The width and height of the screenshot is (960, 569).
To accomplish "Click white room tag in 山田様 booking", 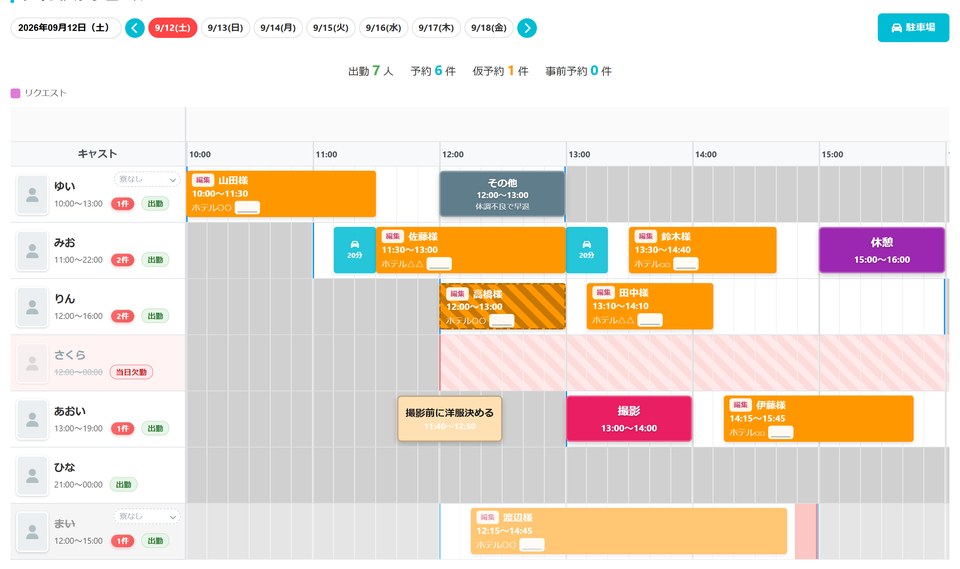I will click(x=247, y=208).
